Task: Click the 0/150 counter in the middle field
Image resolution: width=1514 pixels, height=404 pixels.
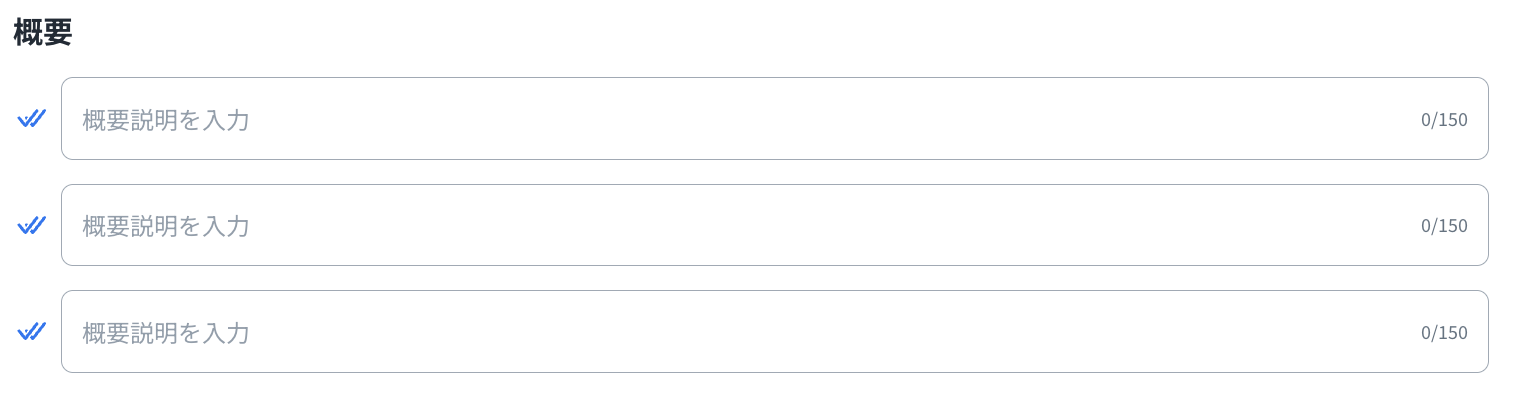Action: (x=1444, y=226)
